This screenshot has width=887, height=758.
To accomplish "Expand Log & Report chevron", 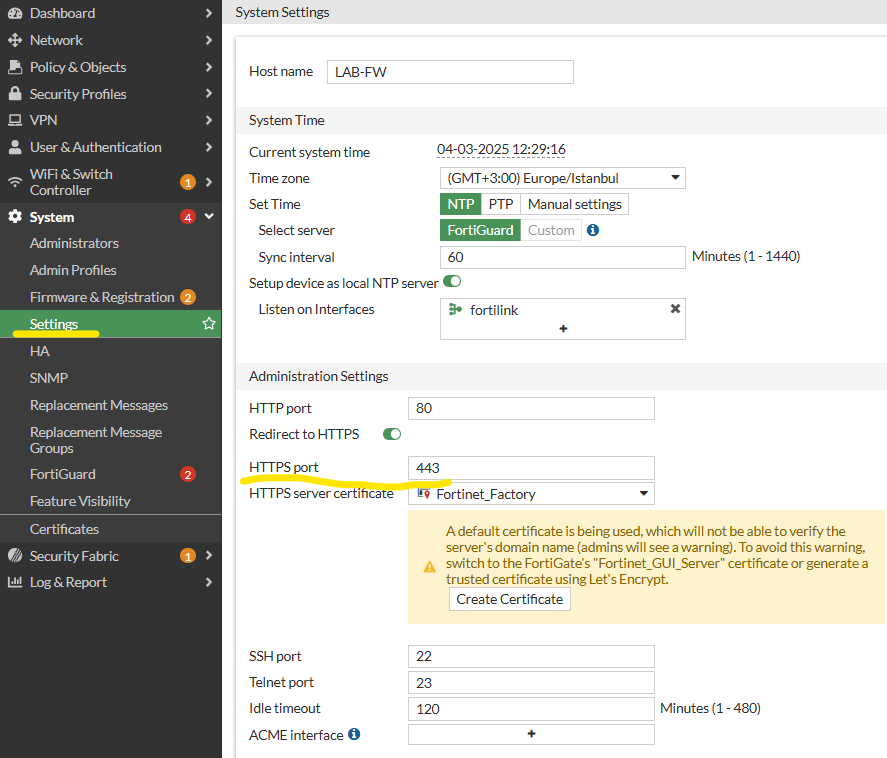I will click(x=209, y=582).
